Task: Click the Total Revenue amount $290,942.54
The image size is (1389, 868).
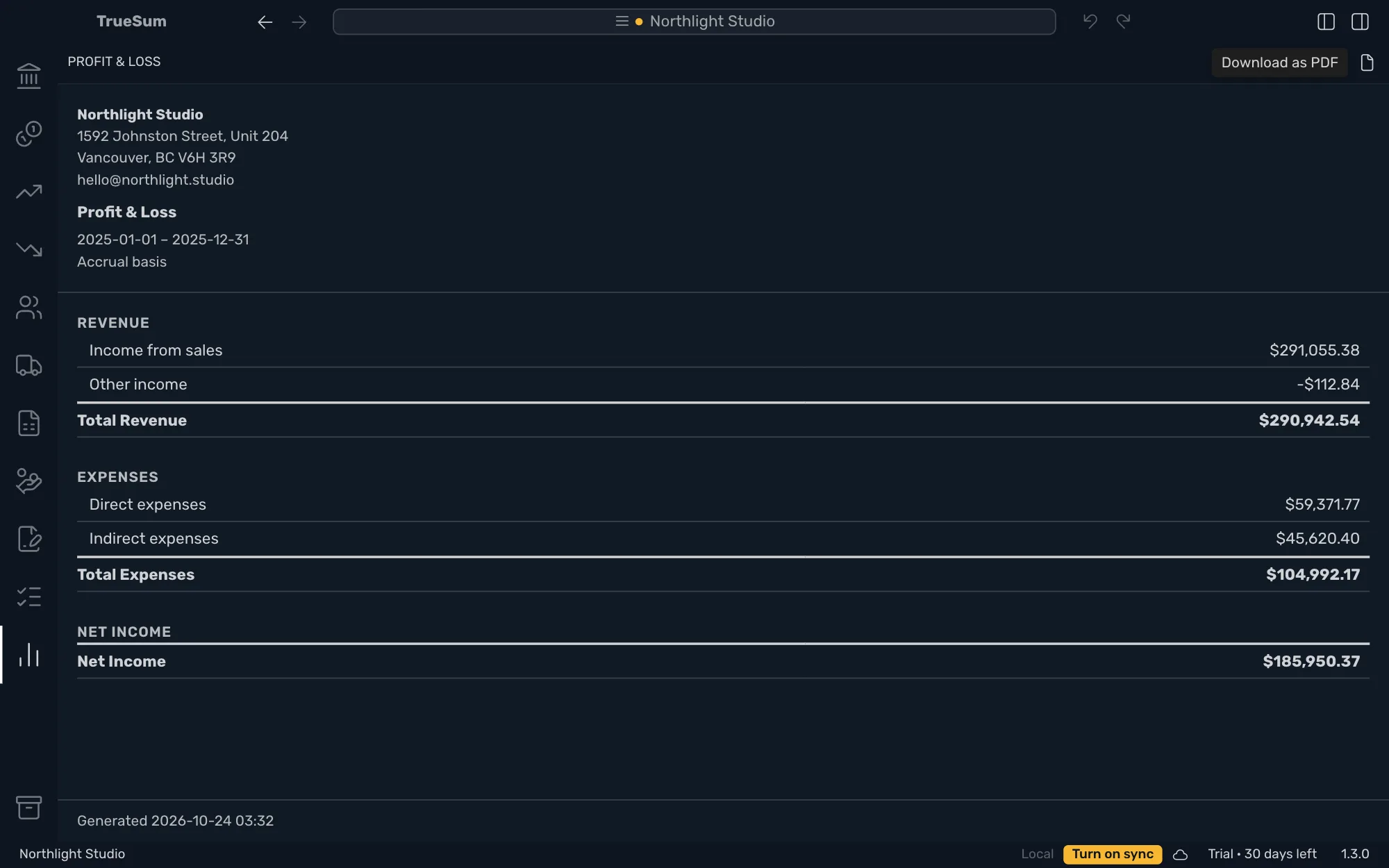Action: (1309, 421)
